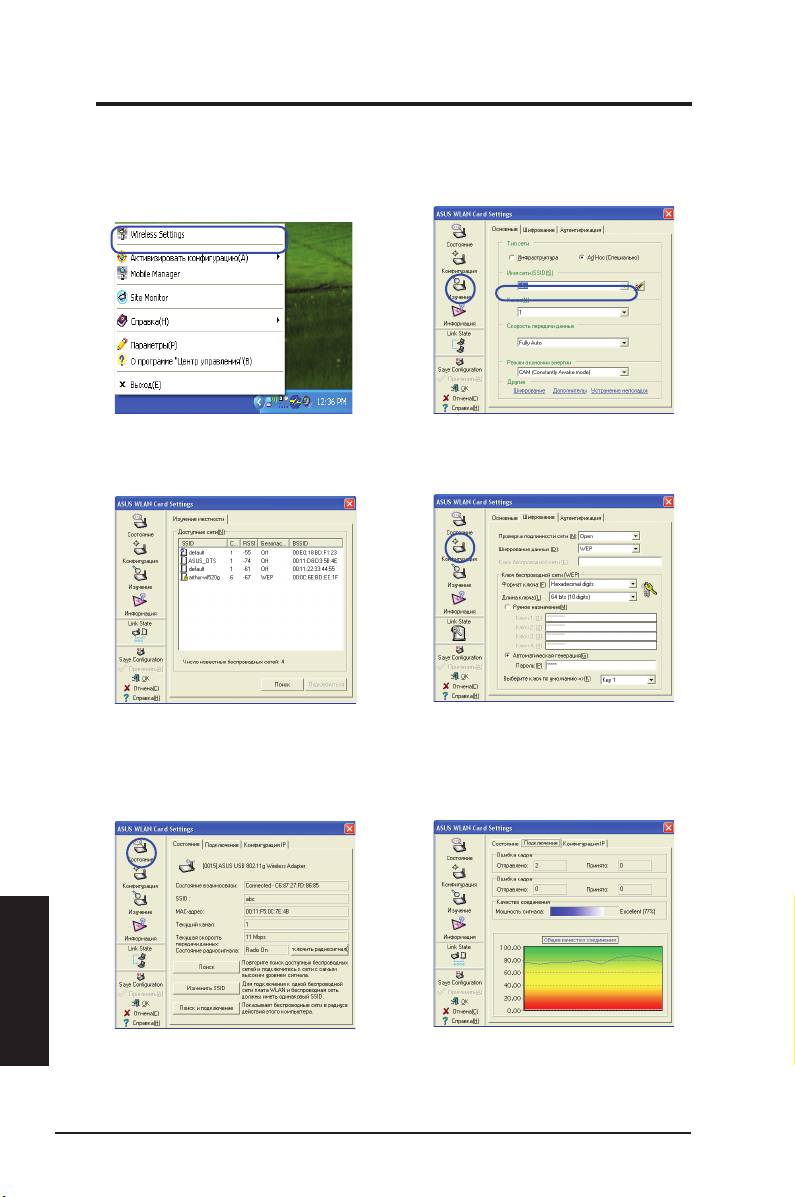This screenshot has height=1197, width=795.
Task: Click the network icon next to ASUS_DTS
Action: tap(184, 562)
